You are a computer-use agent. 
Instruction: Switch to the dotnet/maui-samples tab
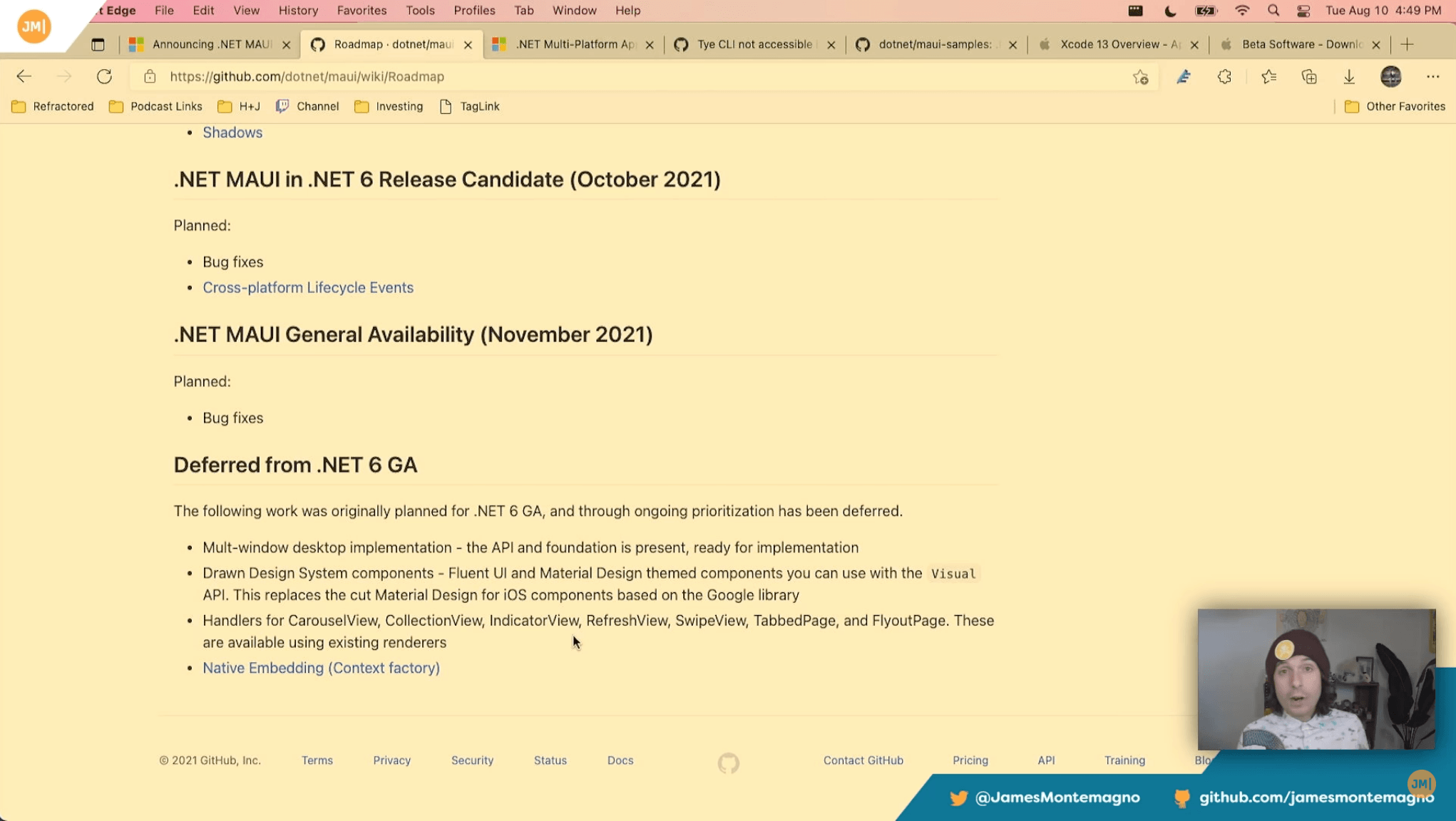click(936, 44)
